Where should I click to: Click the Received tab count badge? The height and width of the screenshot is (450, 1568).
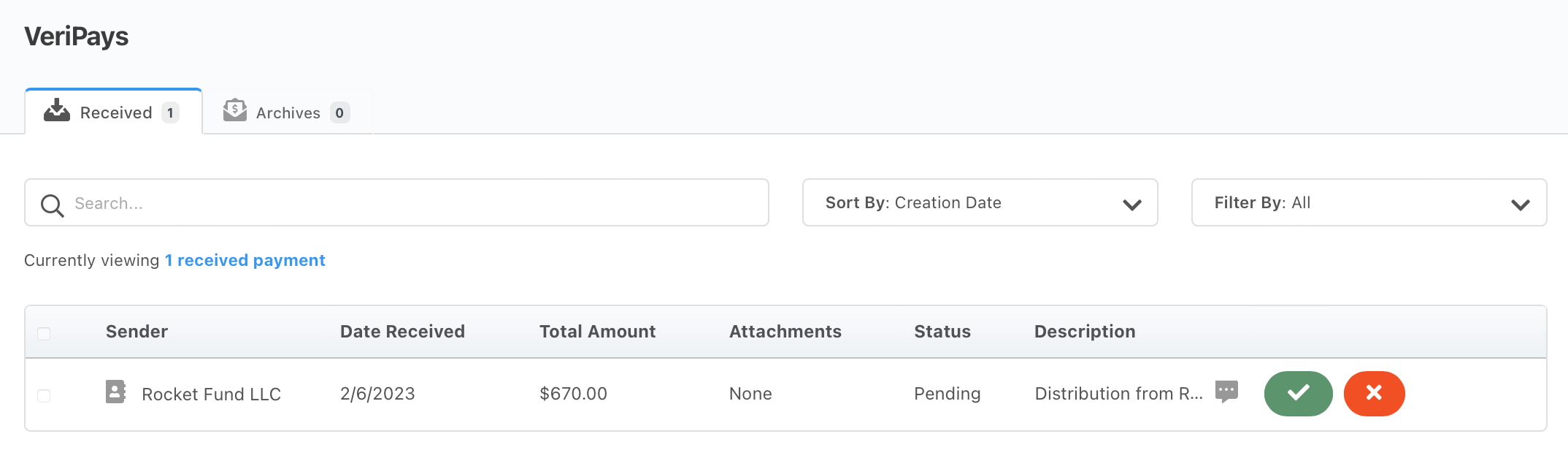[170, 113]
